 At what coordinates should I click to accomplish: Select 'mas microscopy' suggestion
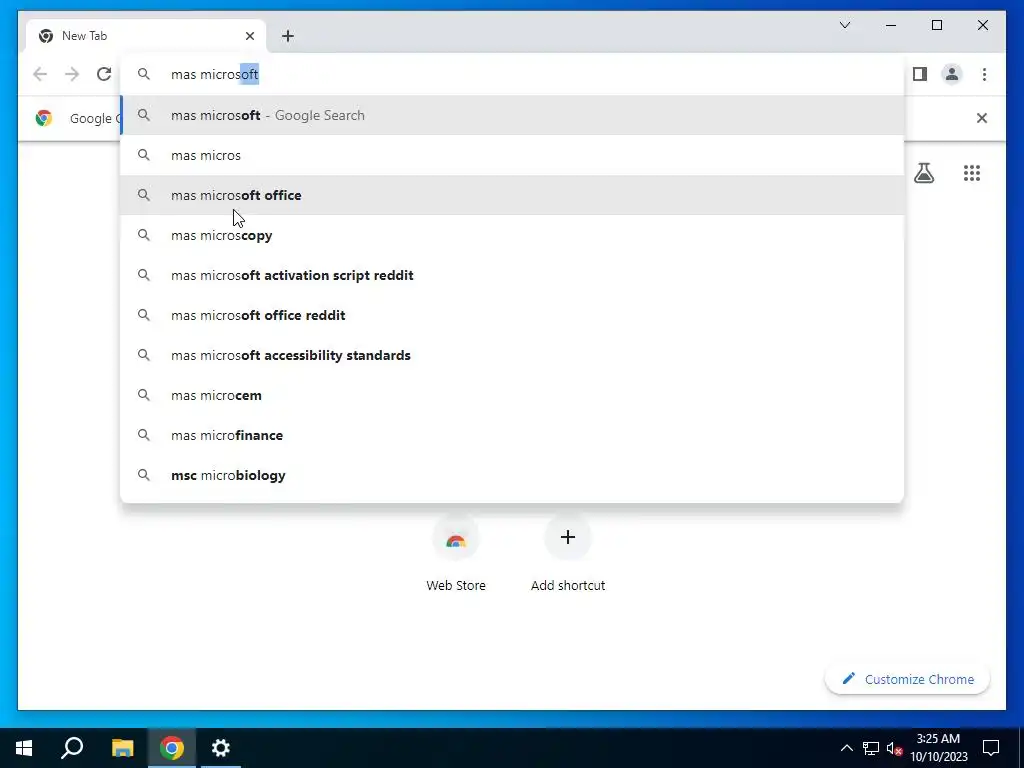(513, 235)
